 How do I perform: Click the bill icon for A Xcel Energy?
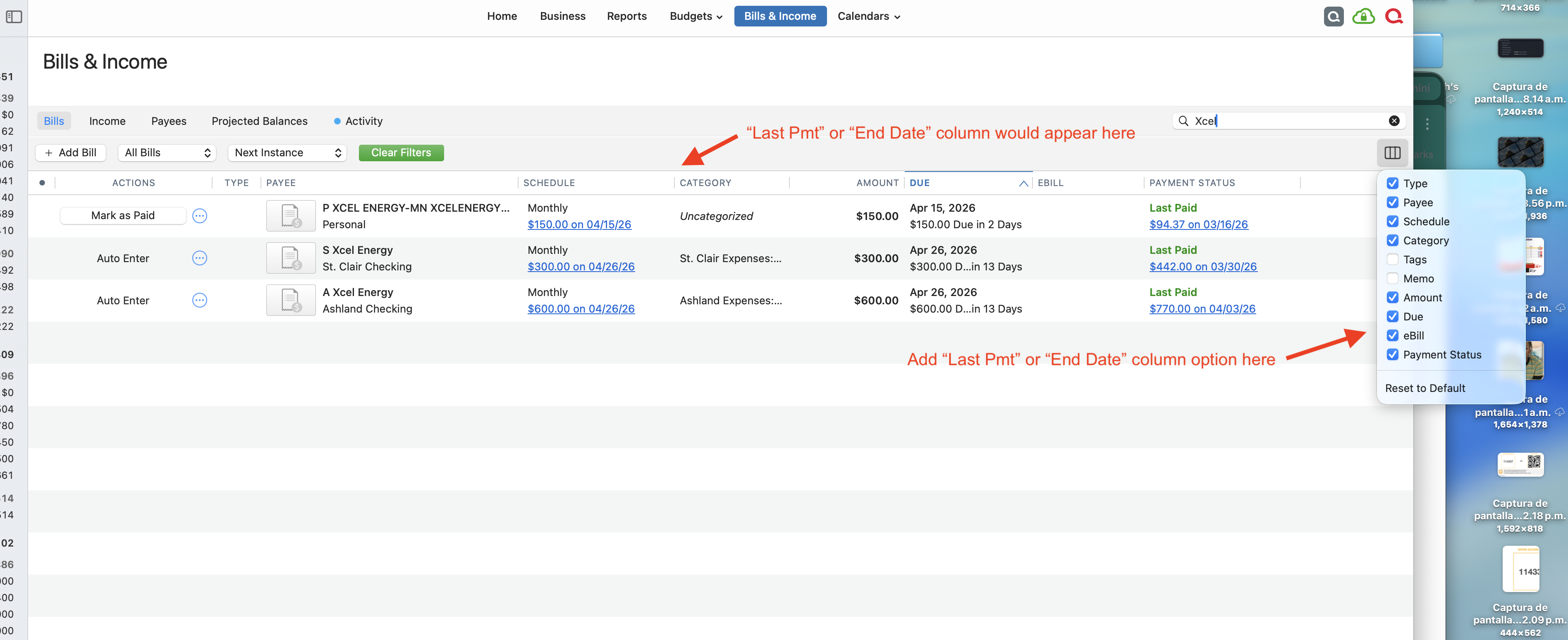291,301
